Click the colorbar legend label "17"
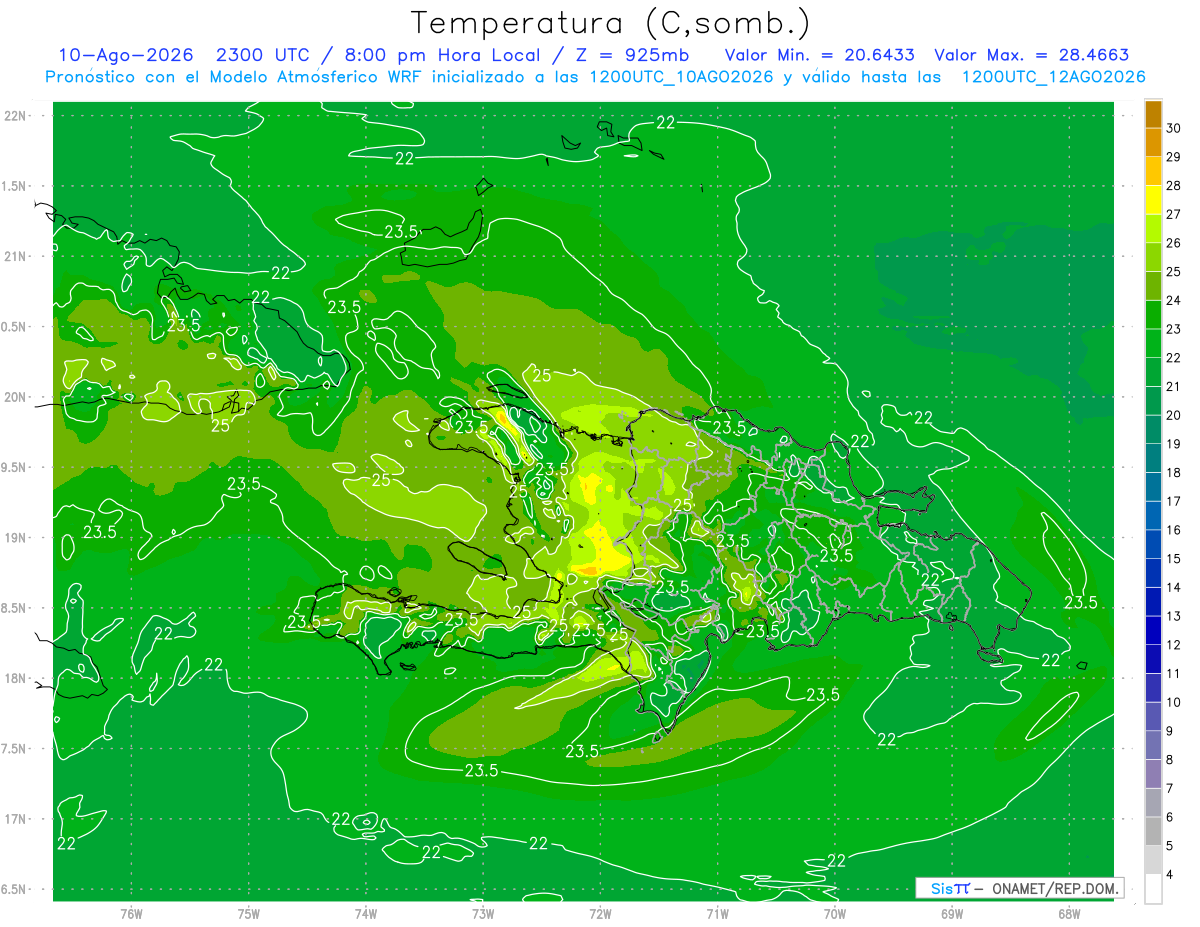 pos(1174,501)
